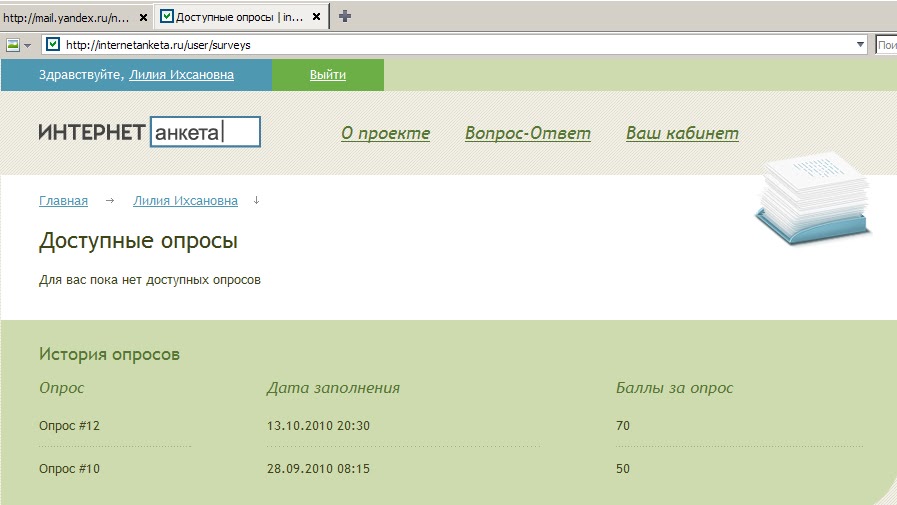The height and width of the screenshot is (505, 897).
Task: Open a new browser tab with plus icon
Action: tap(344, 16)
